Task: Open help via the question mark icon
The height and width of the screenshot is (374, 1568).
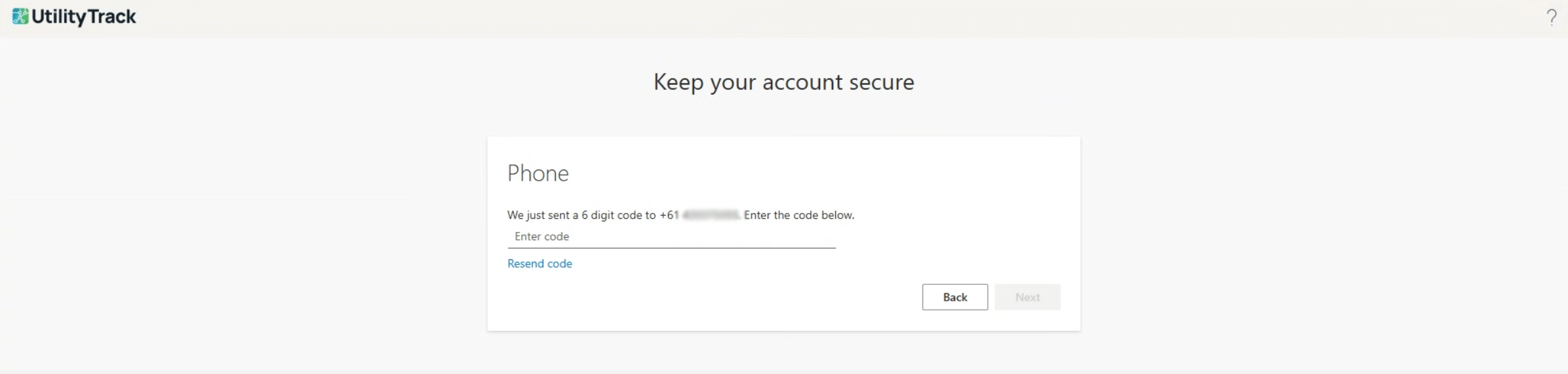Action: 1551,17
